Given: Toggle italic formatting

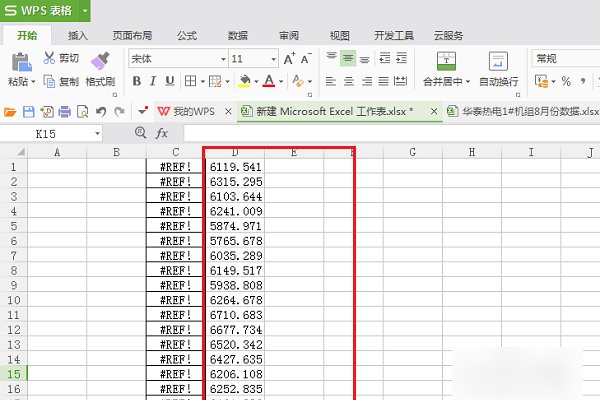Looking at the screenshot, I should 153,81.
